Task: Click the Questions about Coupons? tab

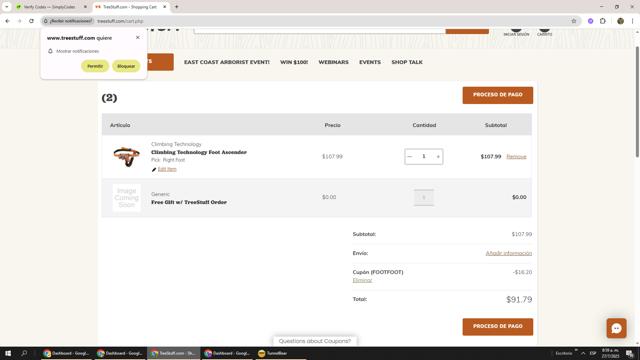Action: [x=315, y=341]
